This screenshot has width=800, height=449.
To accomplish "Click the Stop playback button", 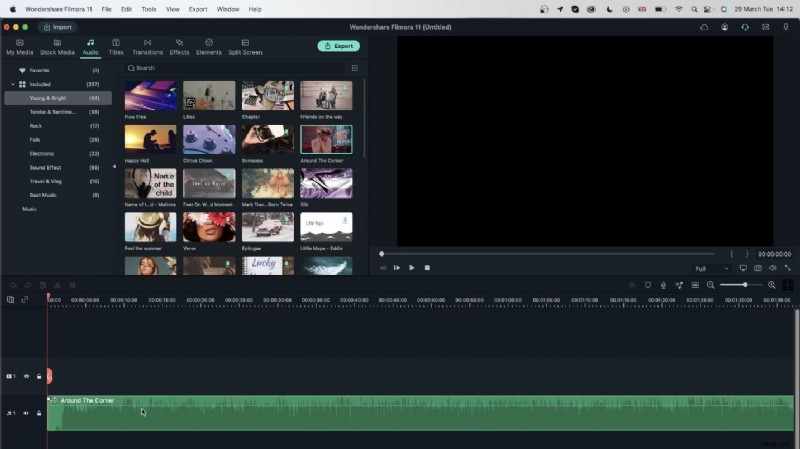I will 427,268.
